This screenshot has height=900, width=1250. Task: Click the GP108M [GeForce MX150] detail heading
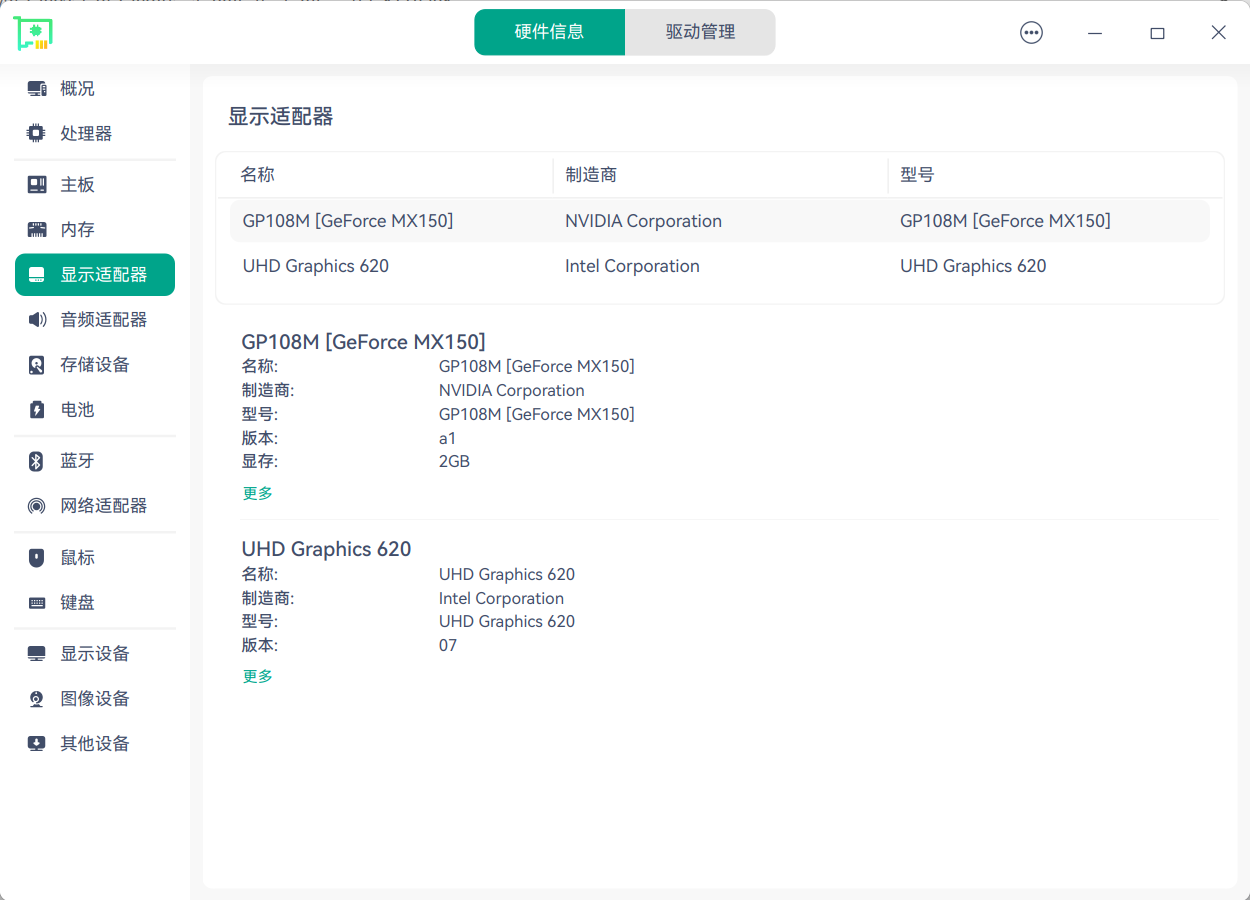click(x=363, y=342)
